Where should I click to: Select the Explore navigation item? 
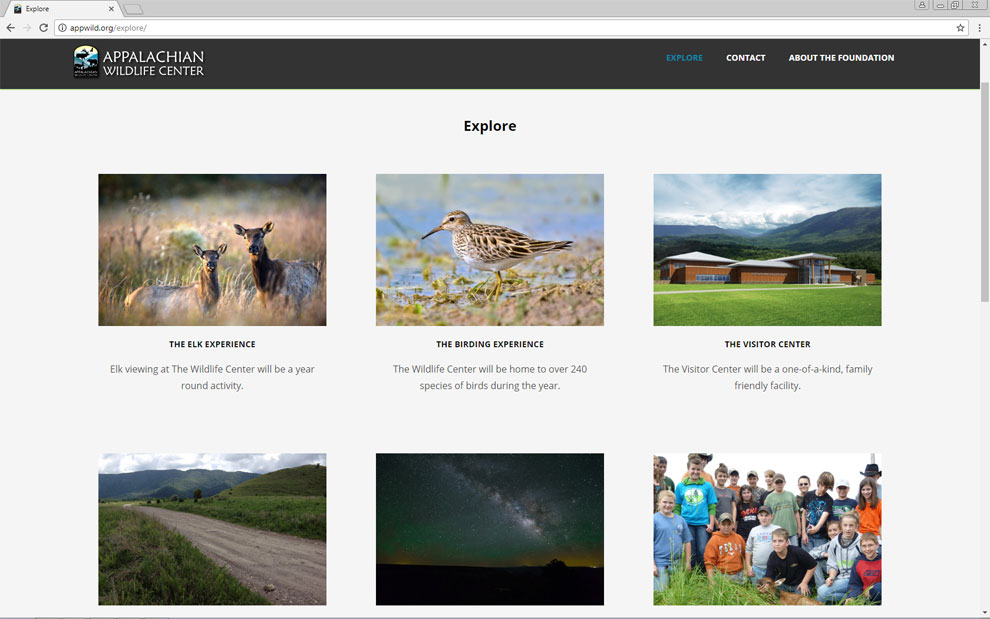(x=684, y=58)
